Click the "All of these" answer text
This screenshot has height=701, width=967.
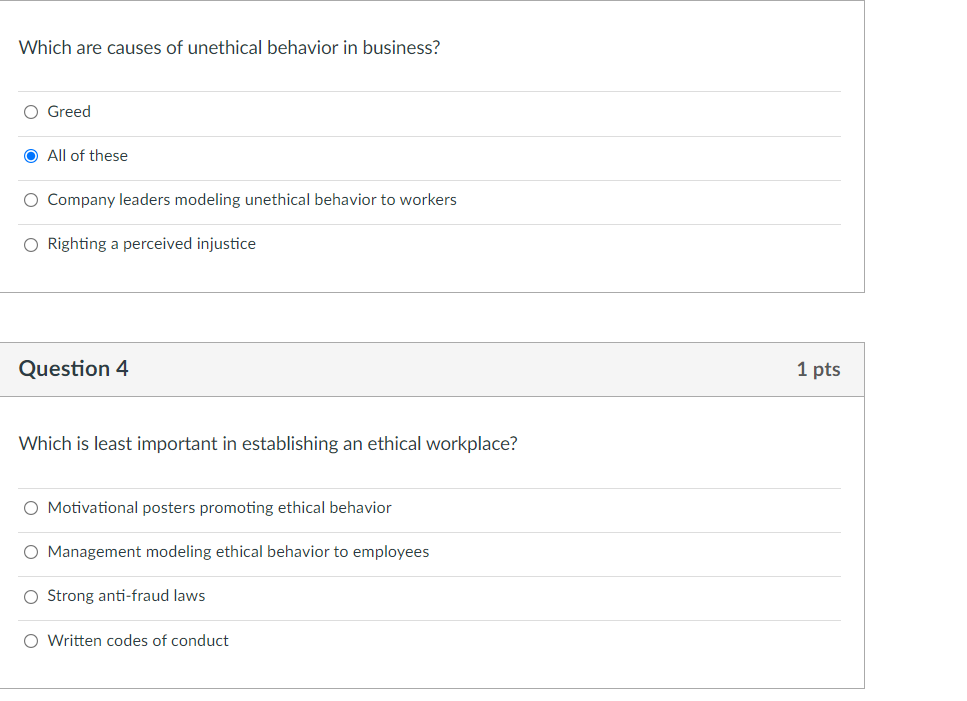(x=87, y=155)
